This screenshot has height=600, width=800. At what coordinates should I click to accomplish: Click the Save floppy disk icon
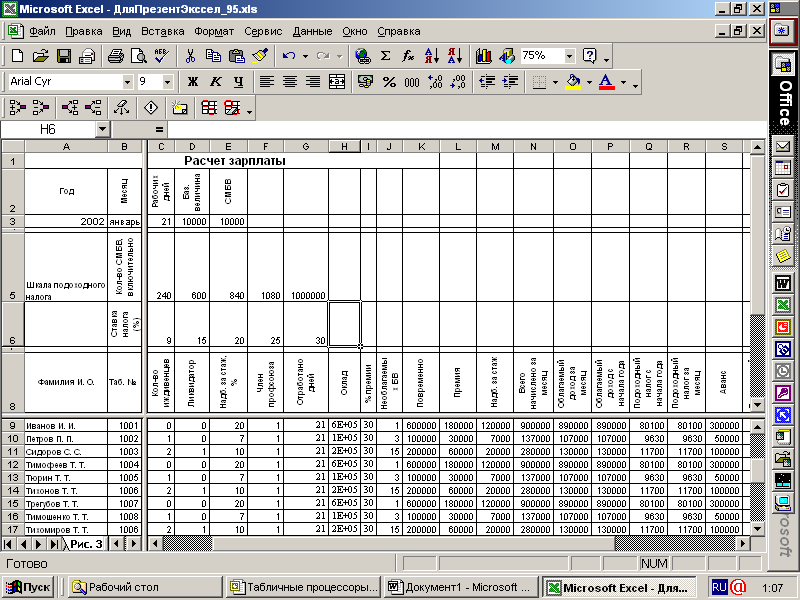coord(62,56)
